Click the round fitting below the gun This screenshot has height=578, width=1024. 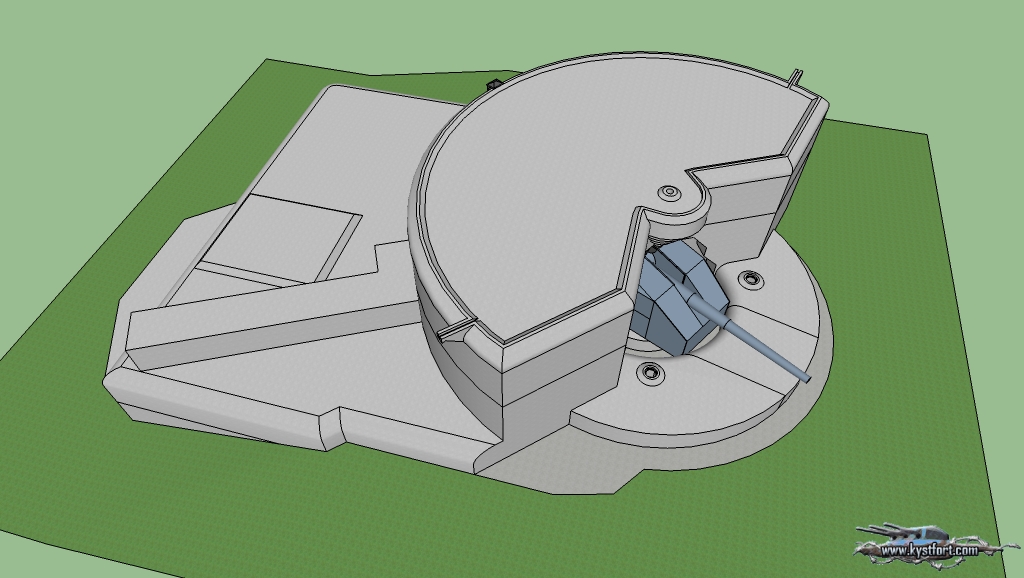point(652,372)
